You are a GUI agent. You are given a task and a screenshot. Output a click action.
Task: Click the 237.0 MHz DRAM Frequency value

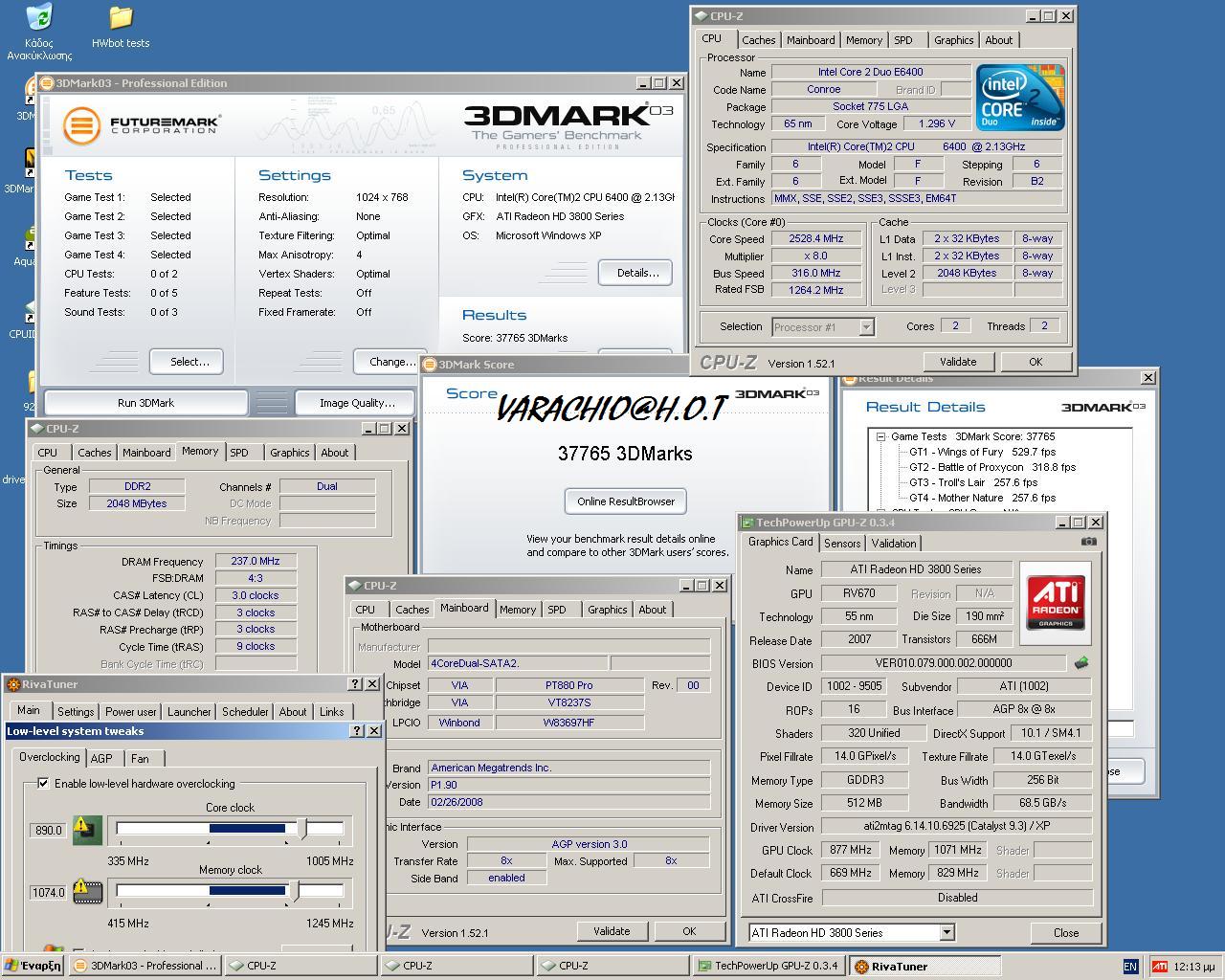[x=256, y=562]
